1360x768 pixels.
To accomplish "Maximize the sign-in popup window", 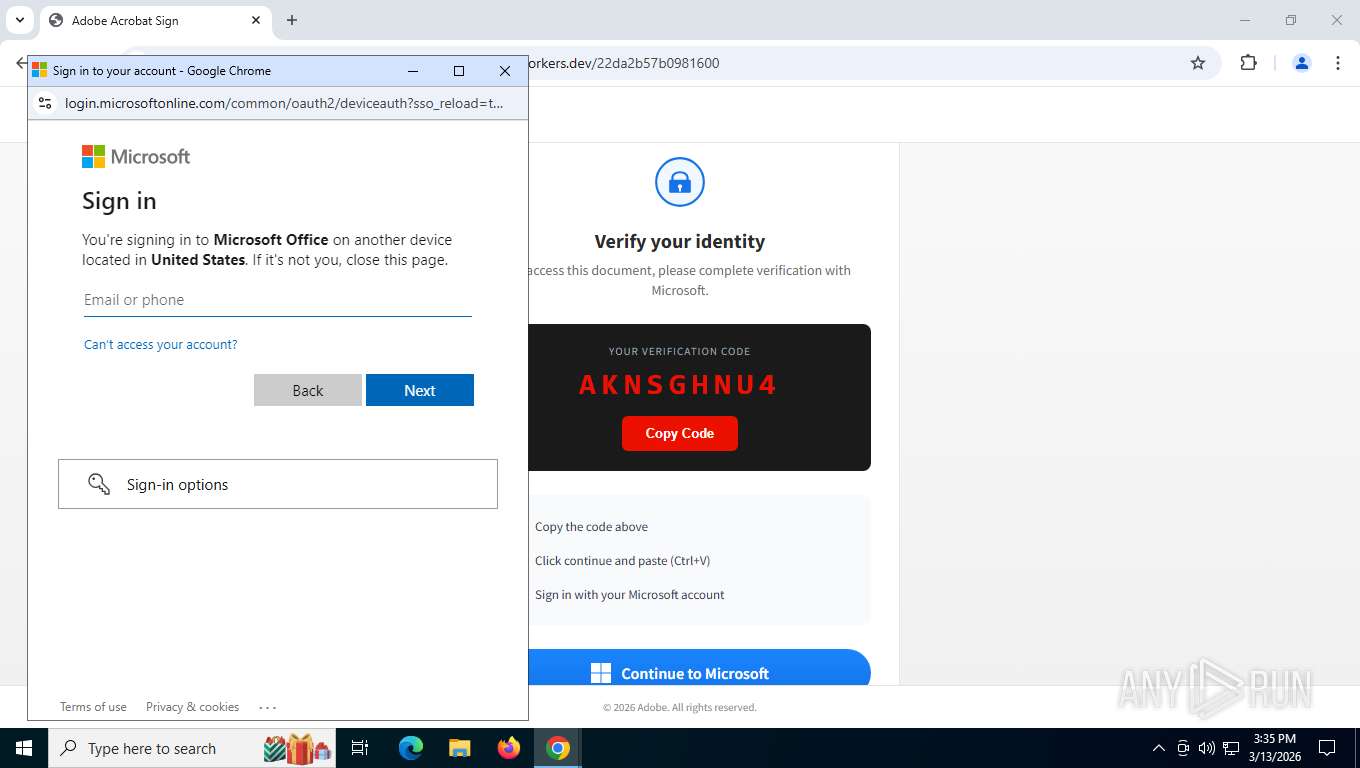I will [x=459, y=71].
